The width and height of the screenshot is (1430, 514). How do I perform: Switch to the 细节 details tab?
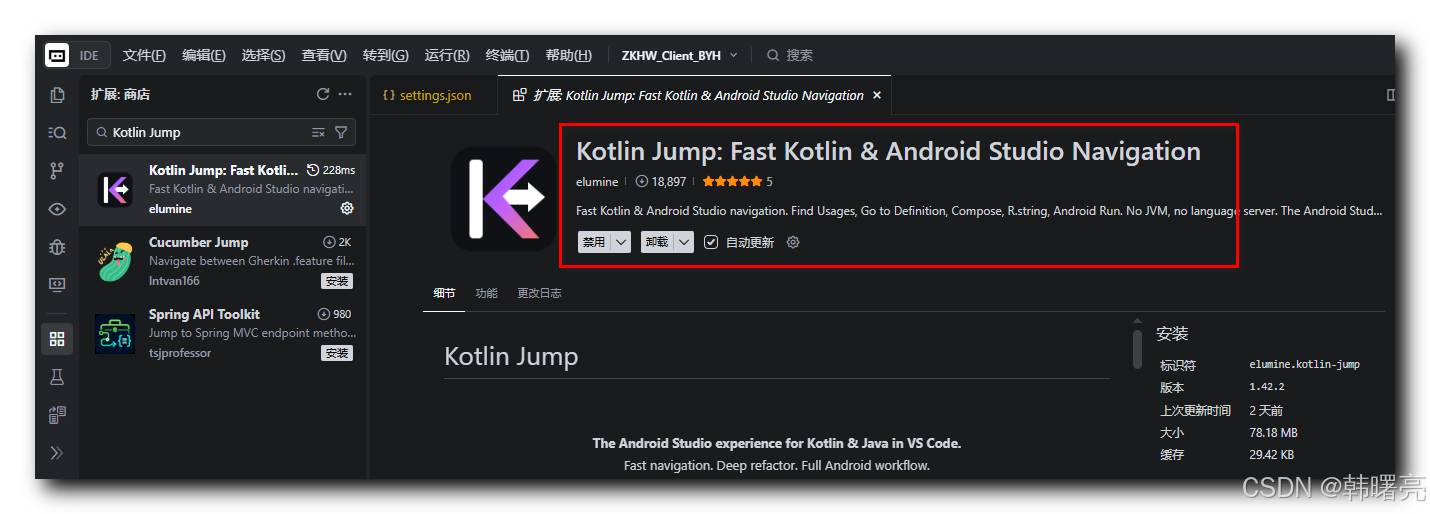point(444,293)
